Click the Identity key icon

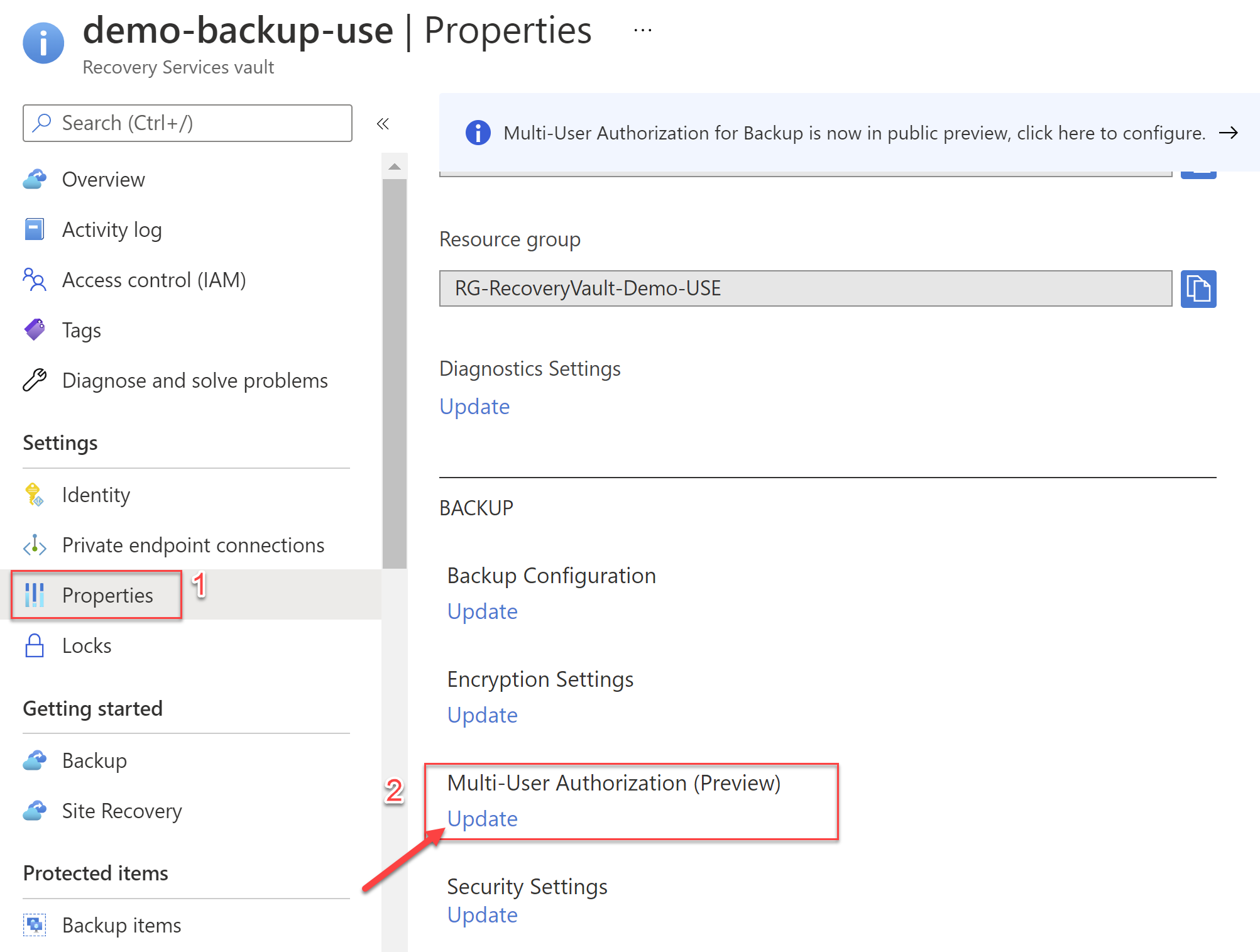tap(35, 495)
